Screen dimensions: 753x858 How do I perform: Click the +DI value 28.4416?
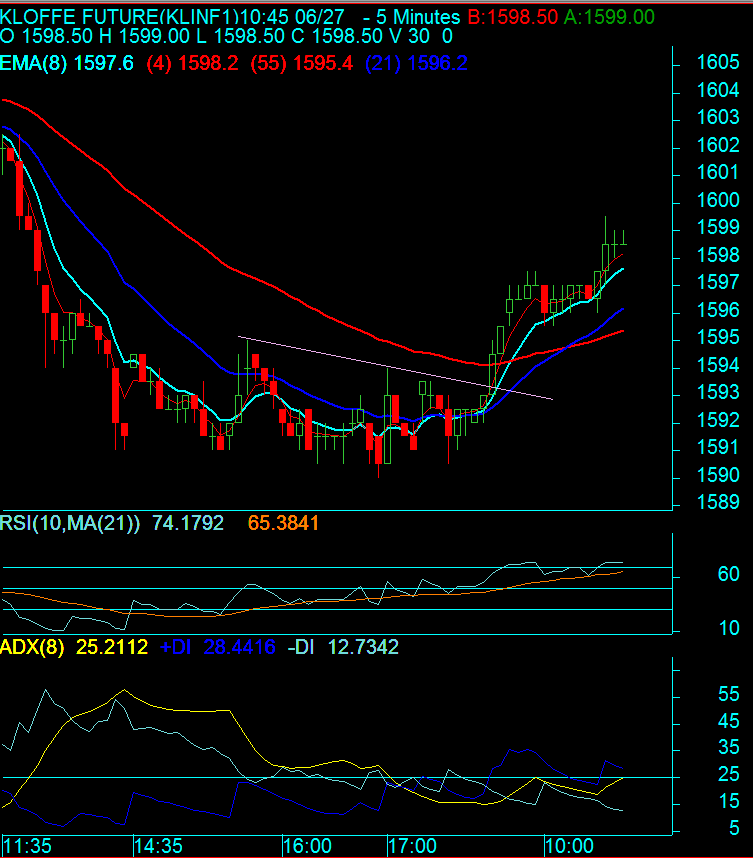point(239,647)
